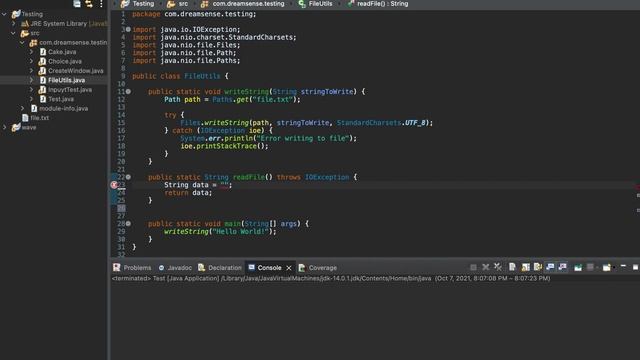
Task: Expand CreateWindow.java node
Action: (x=31, y=71)
